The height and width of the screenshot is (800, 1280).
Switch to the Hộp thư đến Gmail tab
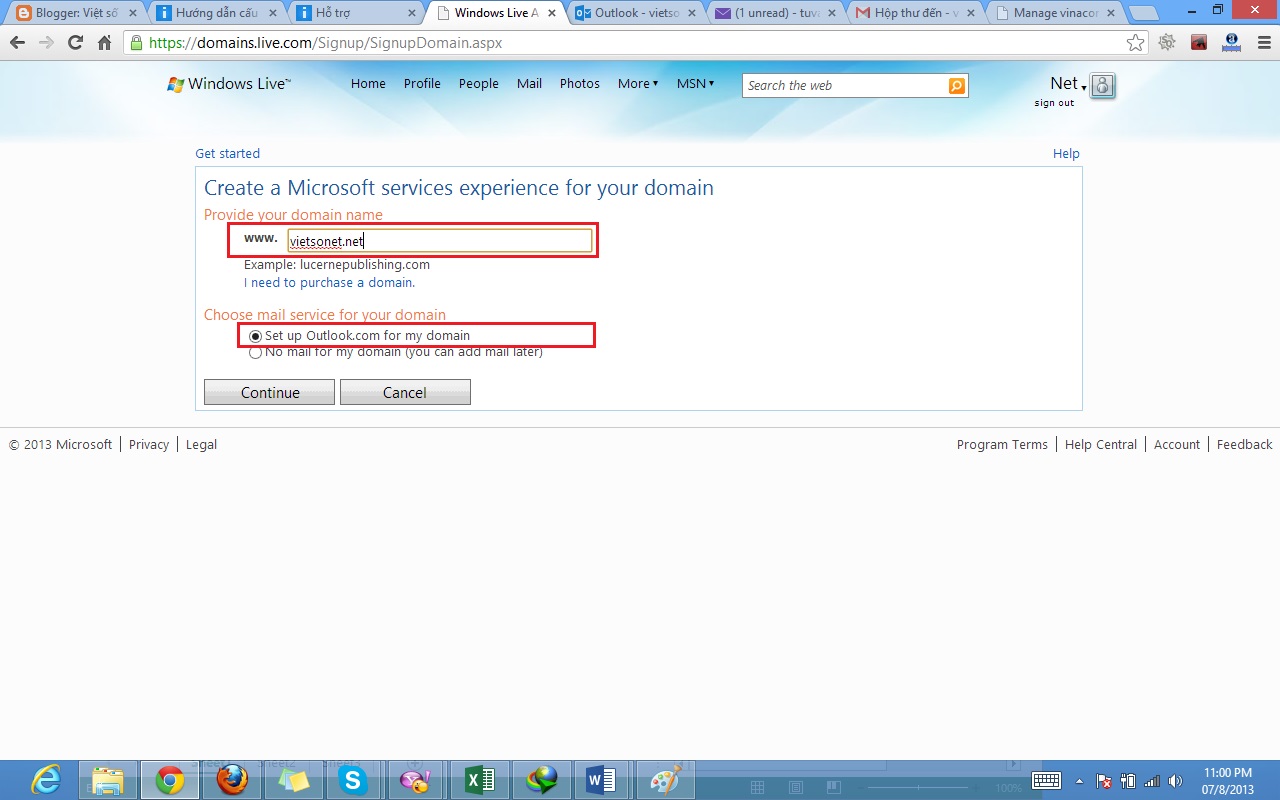915,14
